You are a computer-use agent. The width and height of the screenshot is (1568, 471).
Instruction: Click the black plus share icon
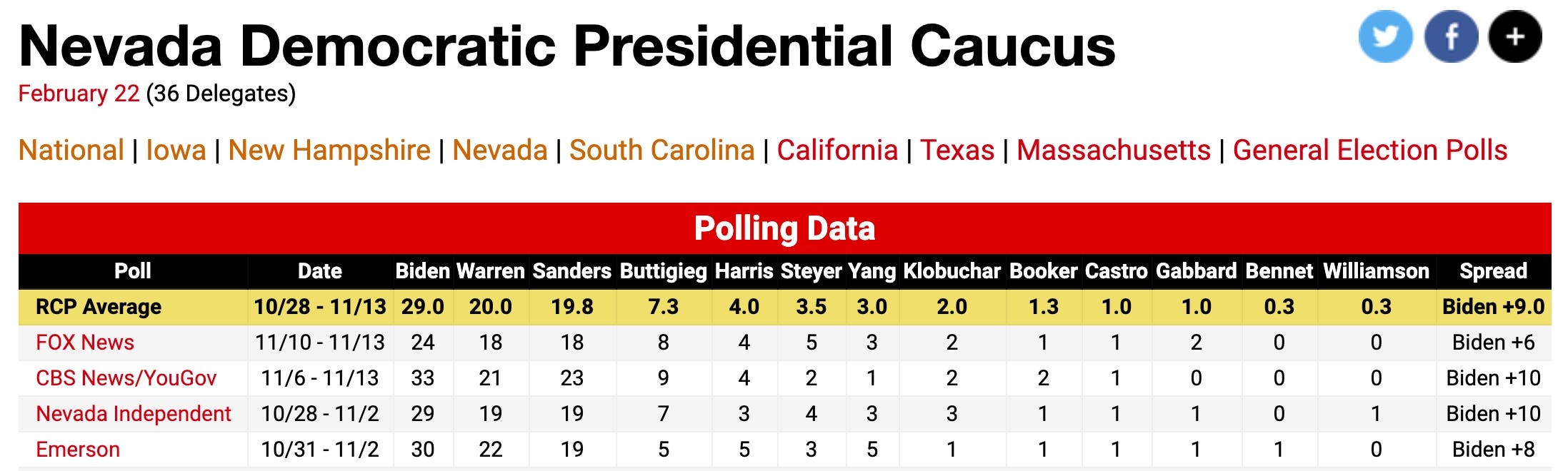pos(1514,36)
